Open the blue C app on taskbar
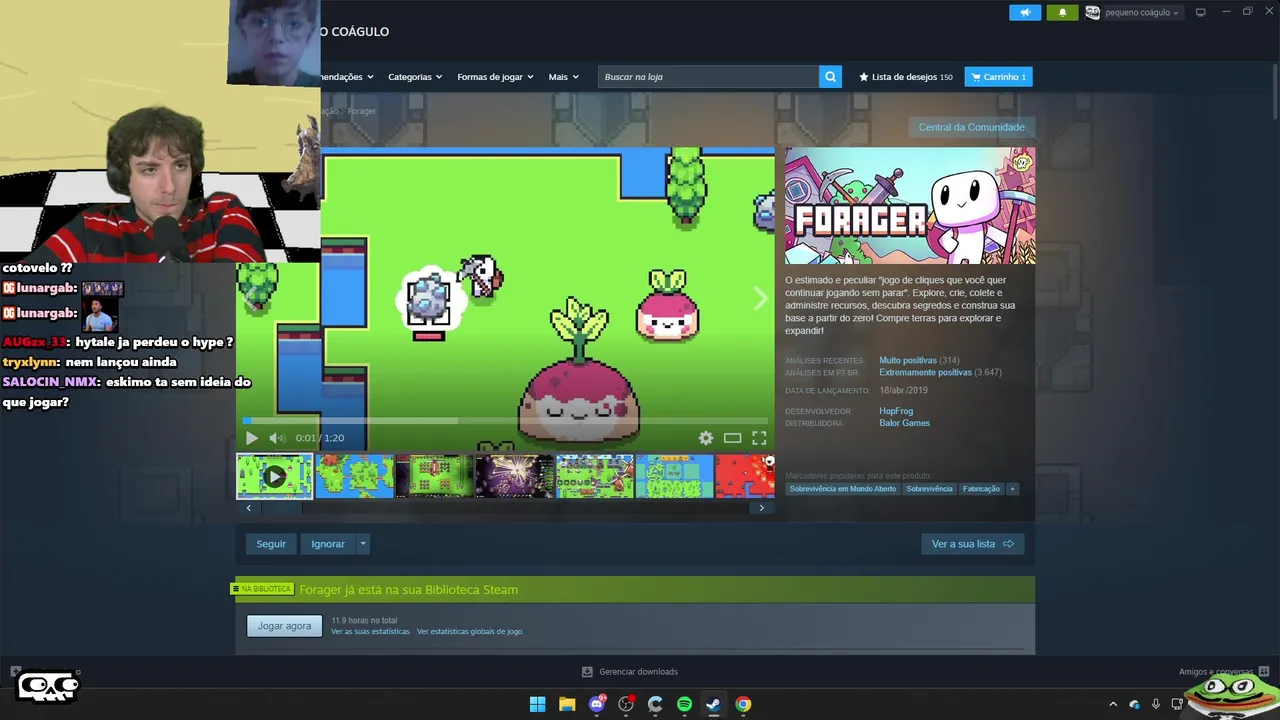1280x720 pixels. tap(655, 704)
